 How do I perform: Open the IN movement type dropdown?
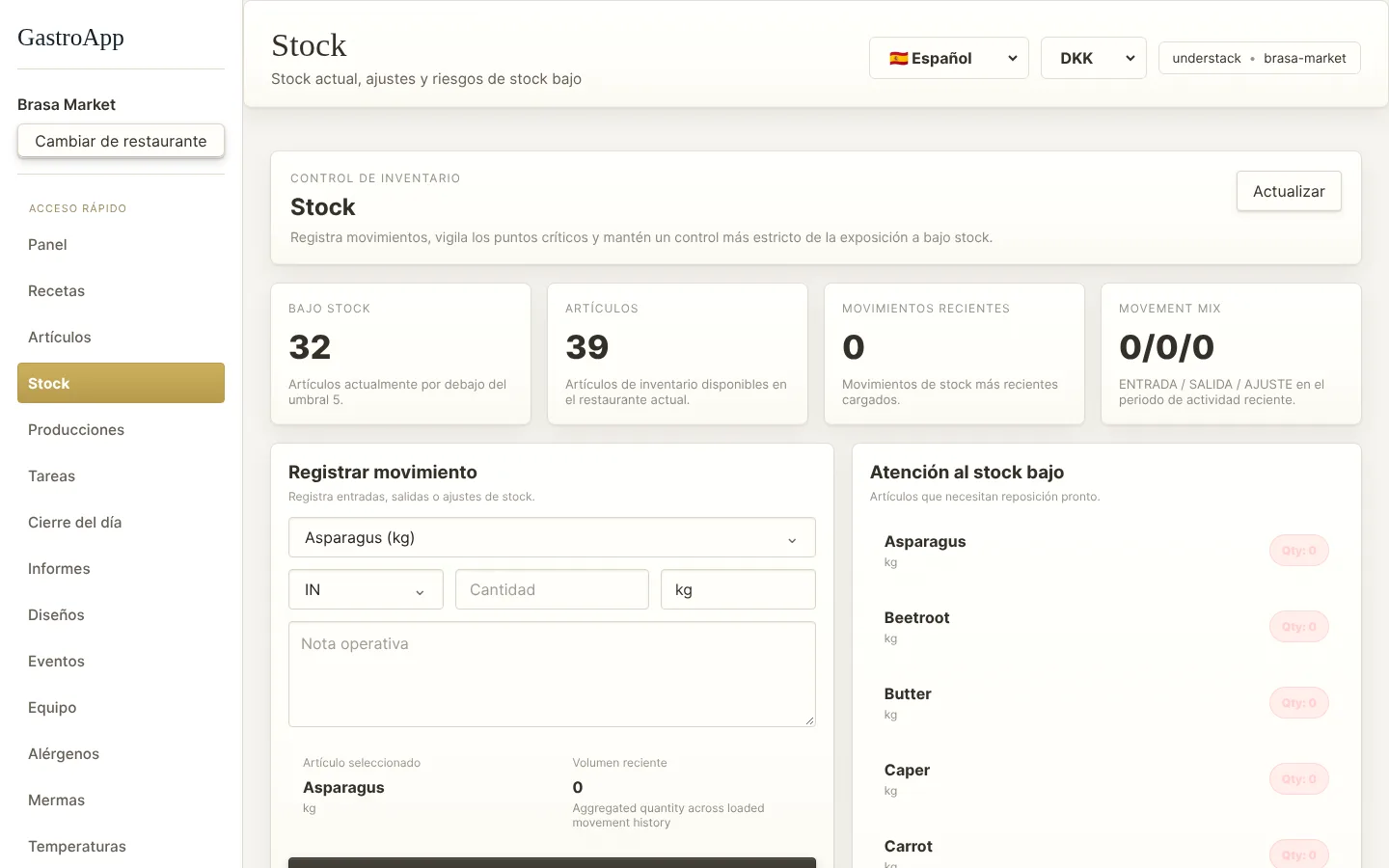(x=366, y=589)
